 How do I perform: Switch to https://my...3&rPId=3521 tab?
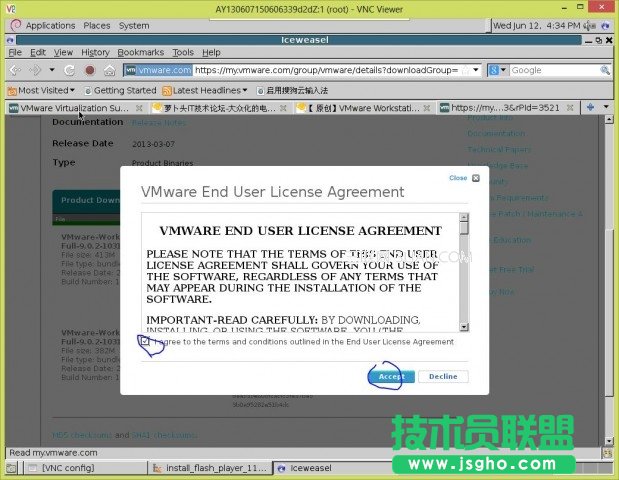[x=501, y=108]
